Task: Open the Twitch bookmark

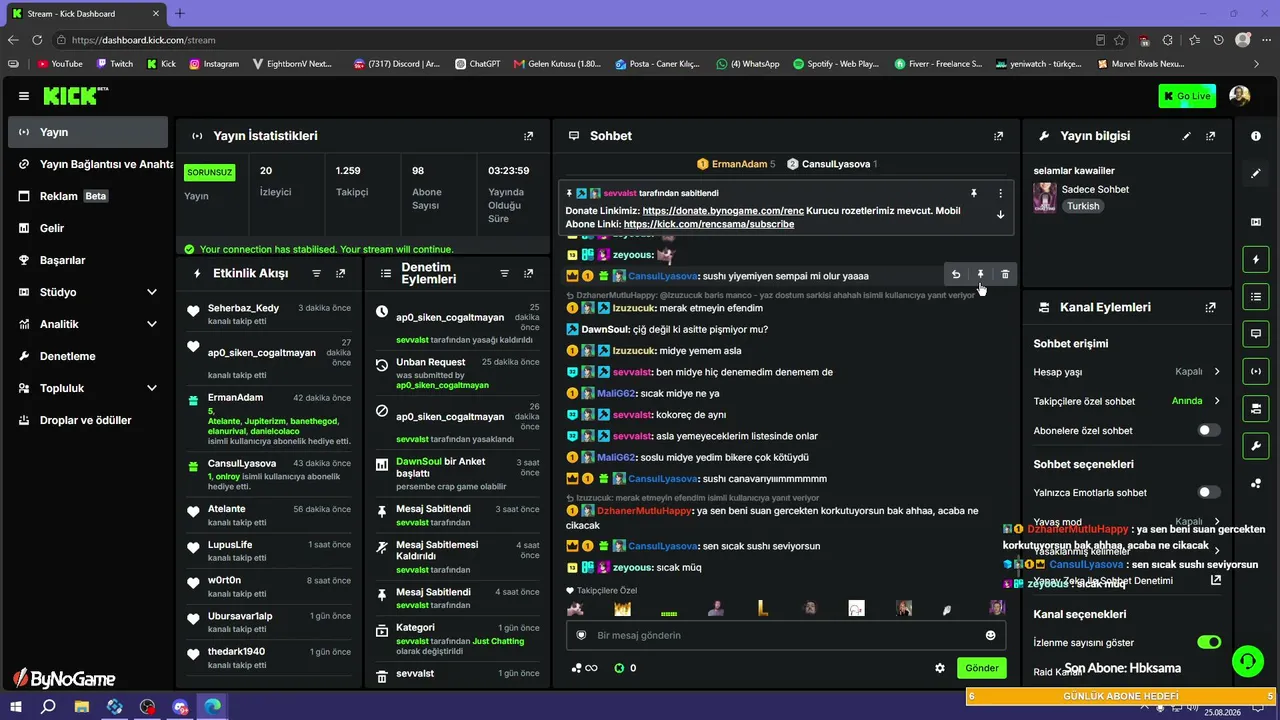Action: coord(114,64)
